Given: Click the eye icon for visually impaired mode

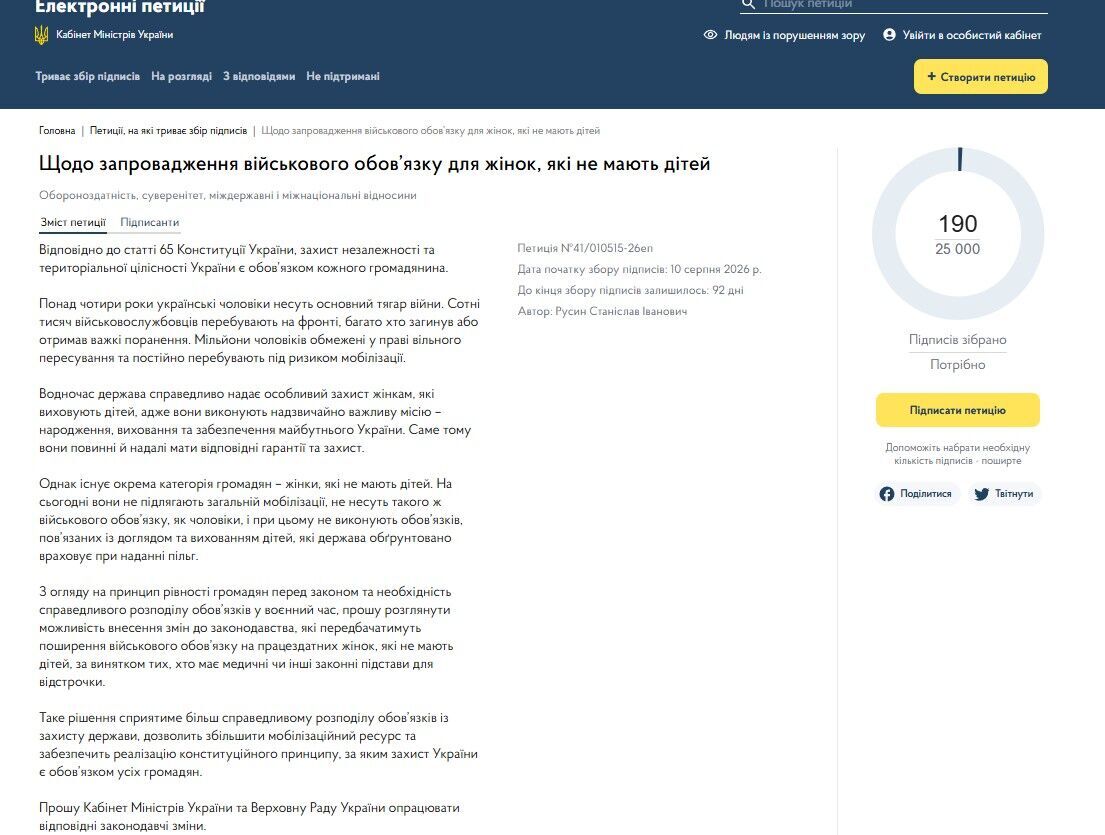Looking at the screenshot, I should point(710,35).
